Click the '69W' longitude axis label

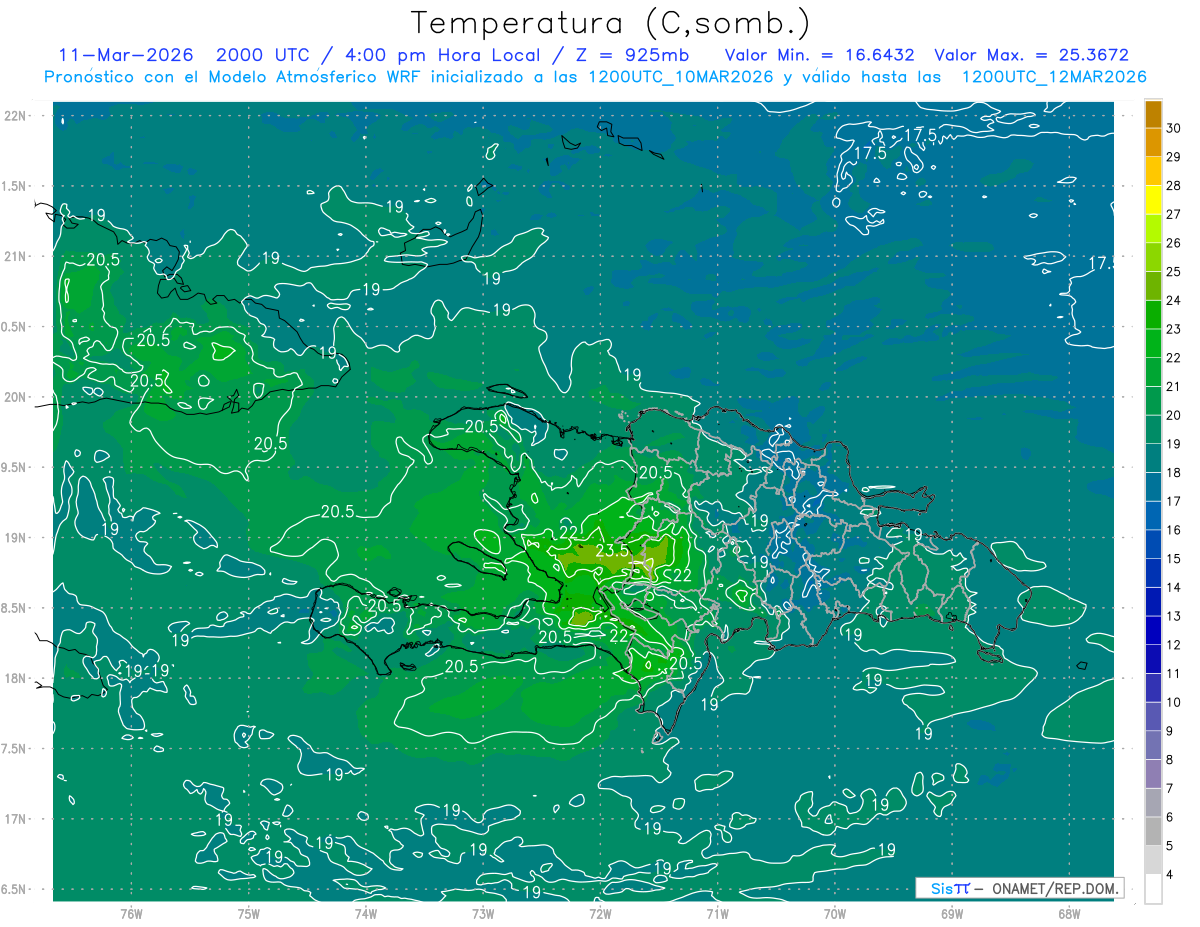(951, 913)
